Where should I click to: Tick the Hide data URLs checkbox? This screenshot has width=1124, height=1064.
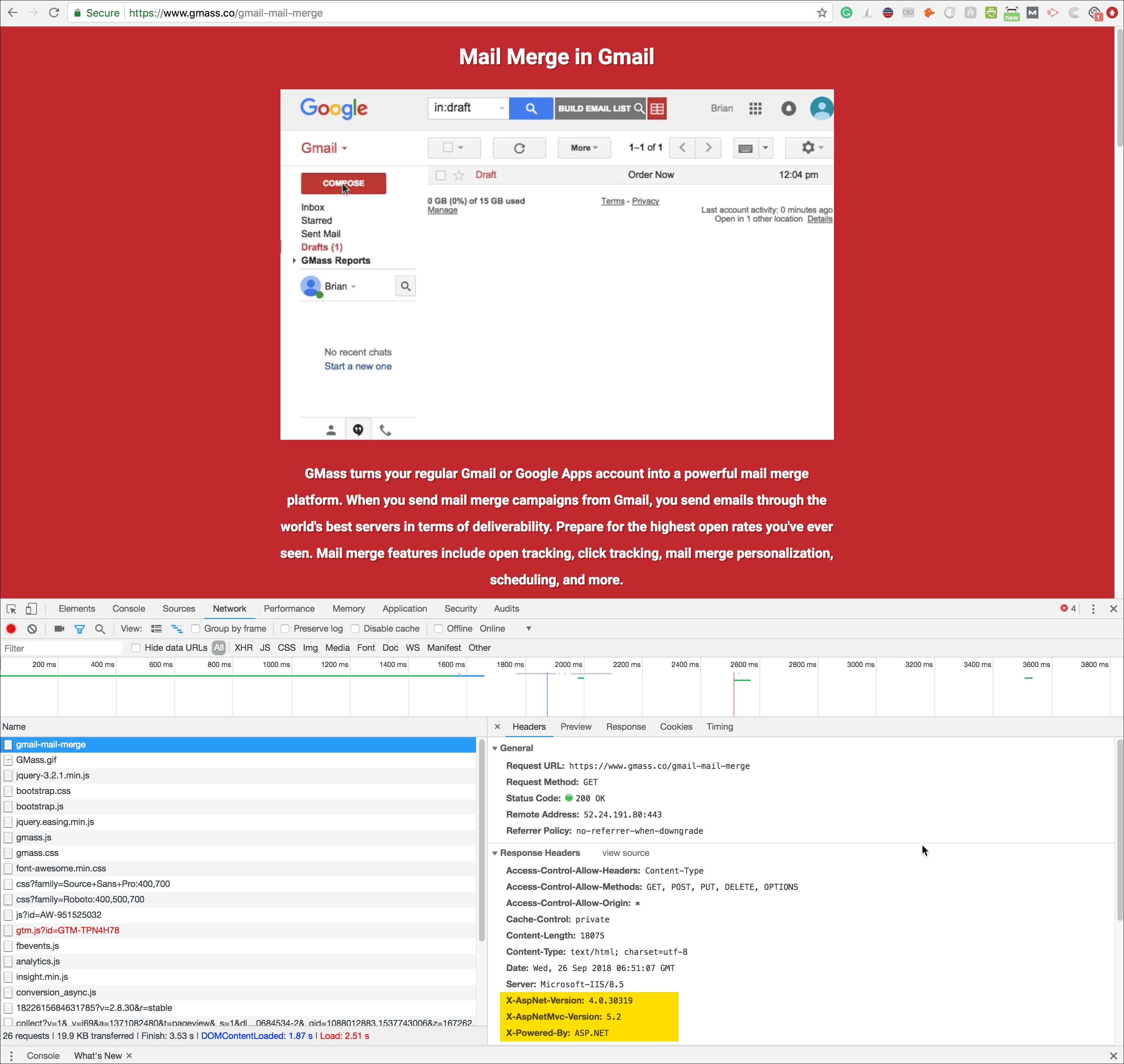click(x=135, y=648)
